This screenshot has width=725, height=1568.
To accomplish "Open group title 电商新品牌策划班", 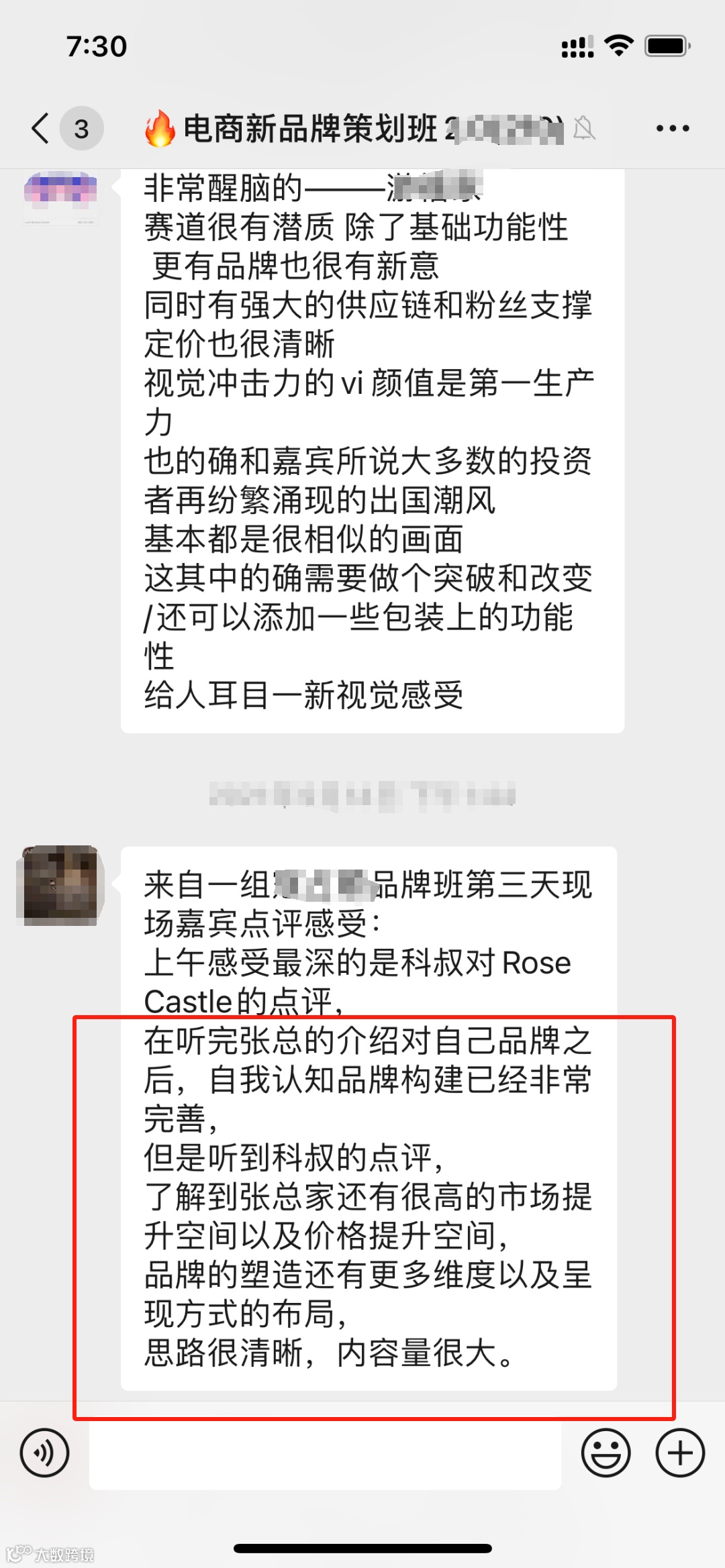I will 309,127.
